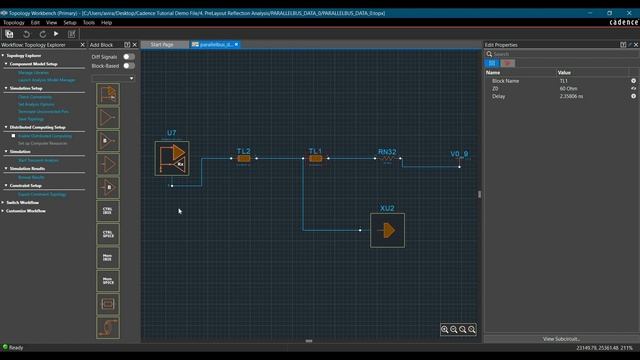
Task: Click the Run simulation play icon
Action: [56, 34]
